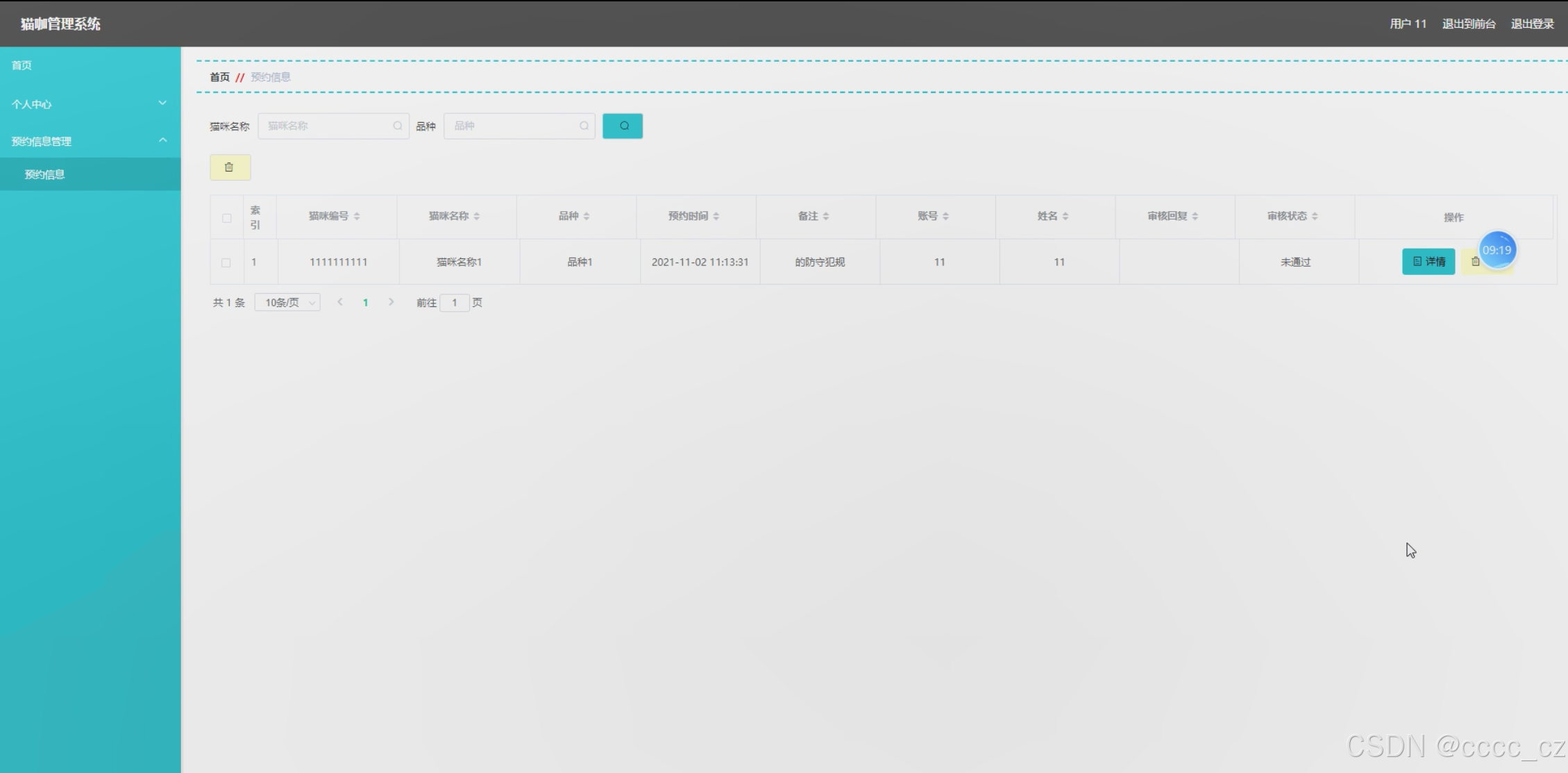Click the 猫咪名称 search input field
The width and height of the screenshot is (1568, 773).
328,126
